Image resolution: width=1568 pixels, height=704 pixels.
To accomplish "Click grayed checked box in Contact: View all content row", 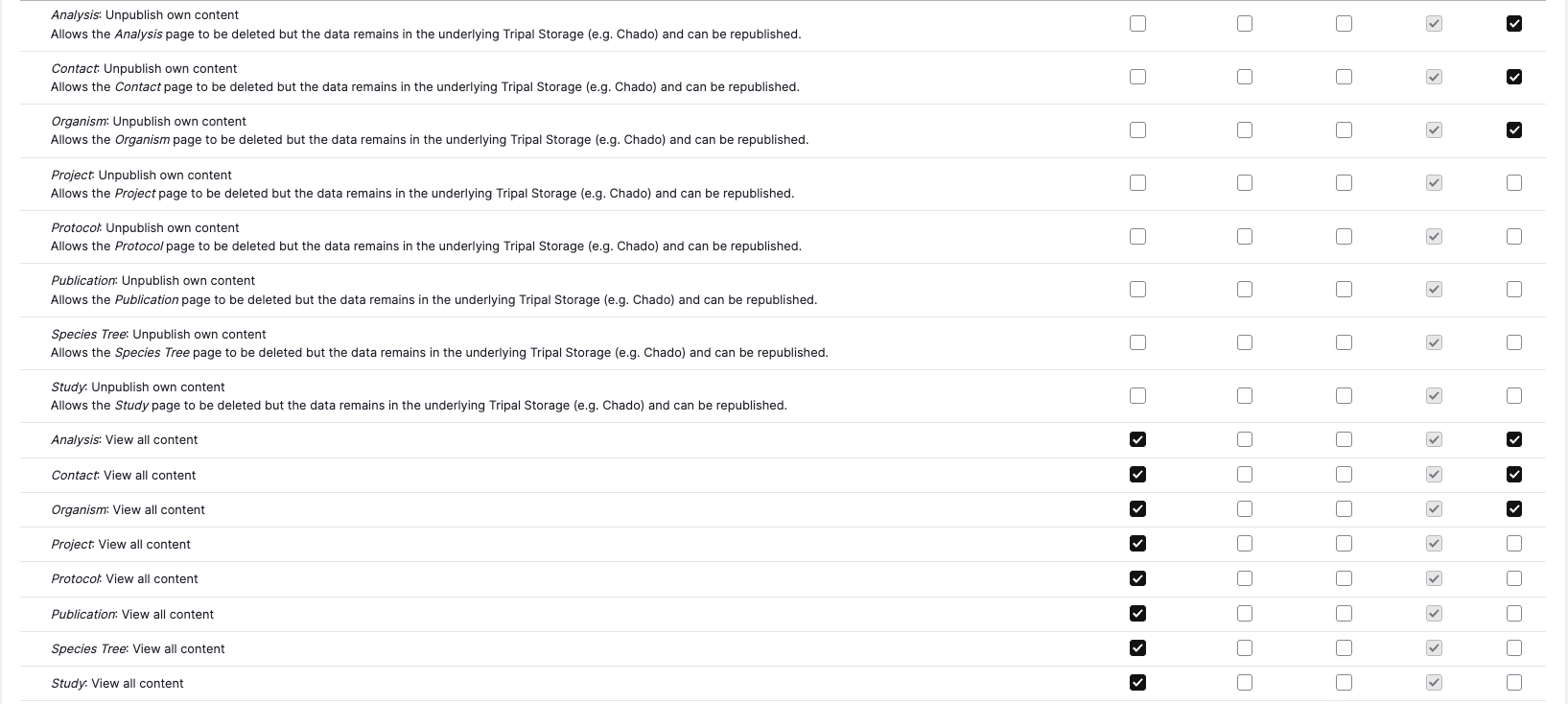I will [1434, 474].
